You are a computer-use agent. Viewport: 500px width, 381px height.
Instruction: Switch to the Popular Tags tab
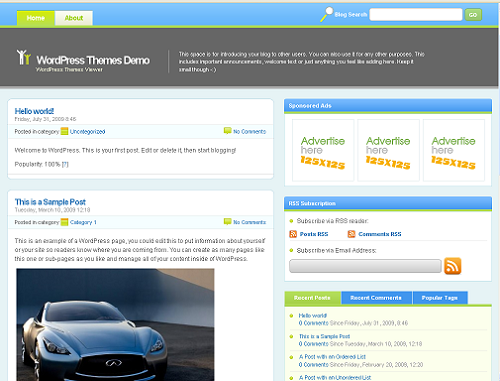click(440, 298)
